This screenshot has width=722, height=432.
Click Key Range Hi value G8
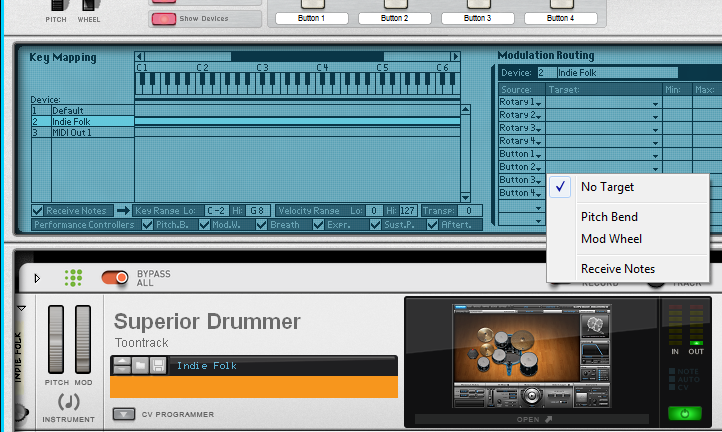pos(257,210)
